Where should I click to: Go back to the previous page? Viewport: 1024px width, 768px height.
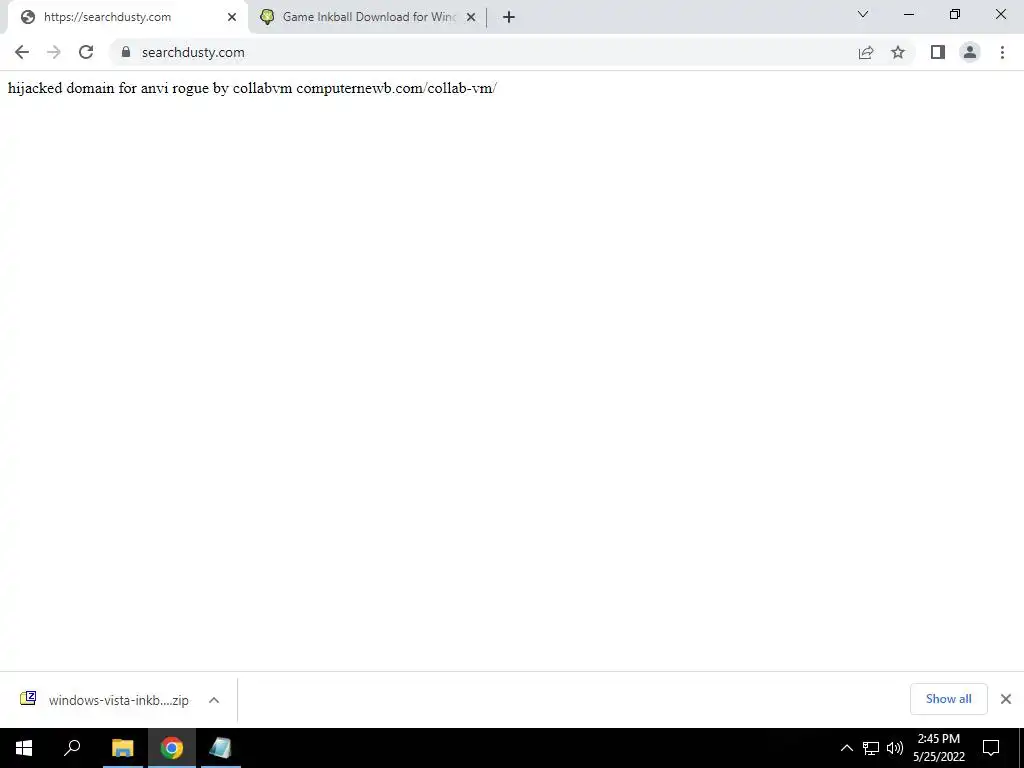[22, 52]
